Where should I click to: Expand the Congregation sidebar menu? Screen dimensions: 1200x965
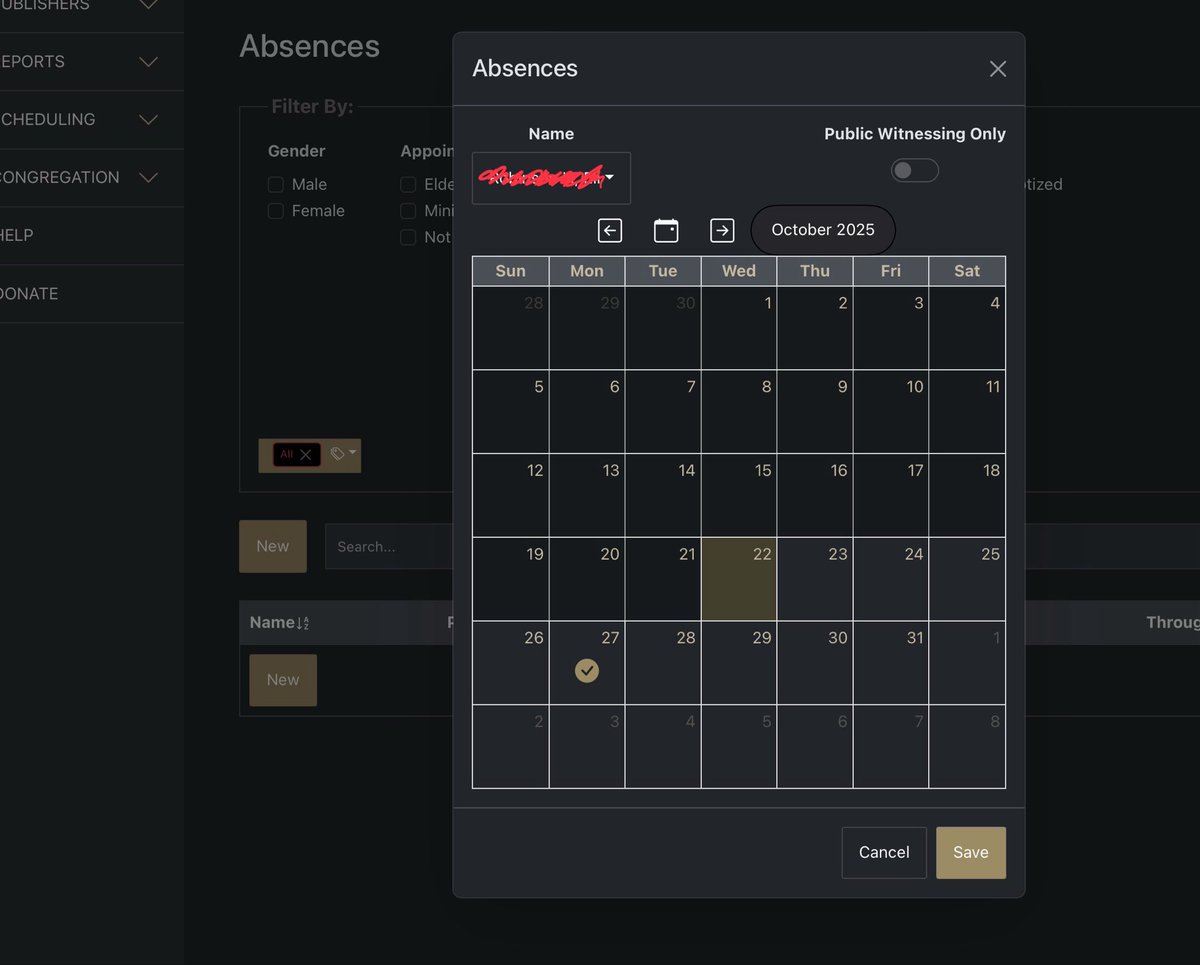tap(92, 178)
